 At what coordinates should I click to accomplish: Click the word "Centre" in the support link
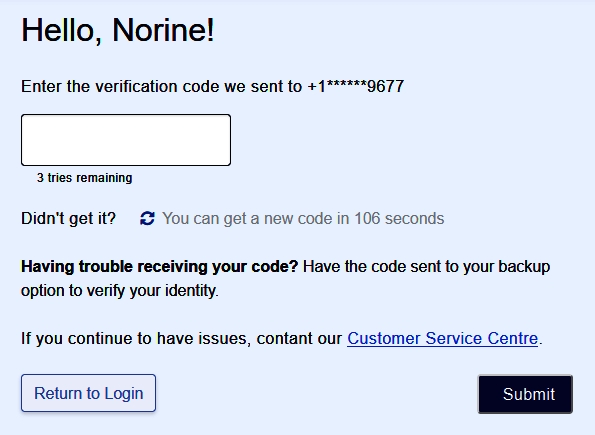coord(513,338)
